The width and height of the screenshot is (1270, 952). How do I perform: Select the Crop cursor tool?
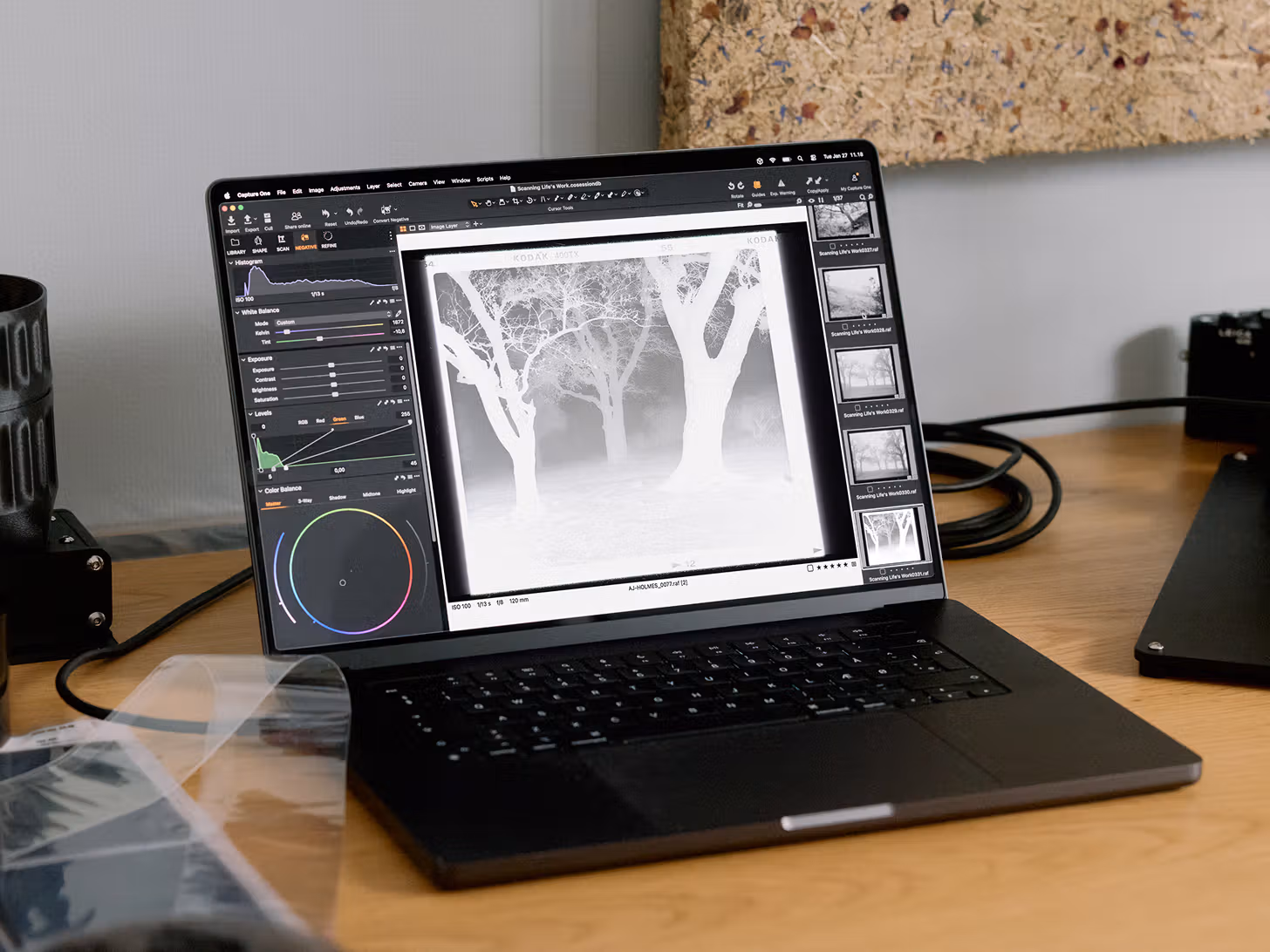pyautogui.click(x=516, y=201)
